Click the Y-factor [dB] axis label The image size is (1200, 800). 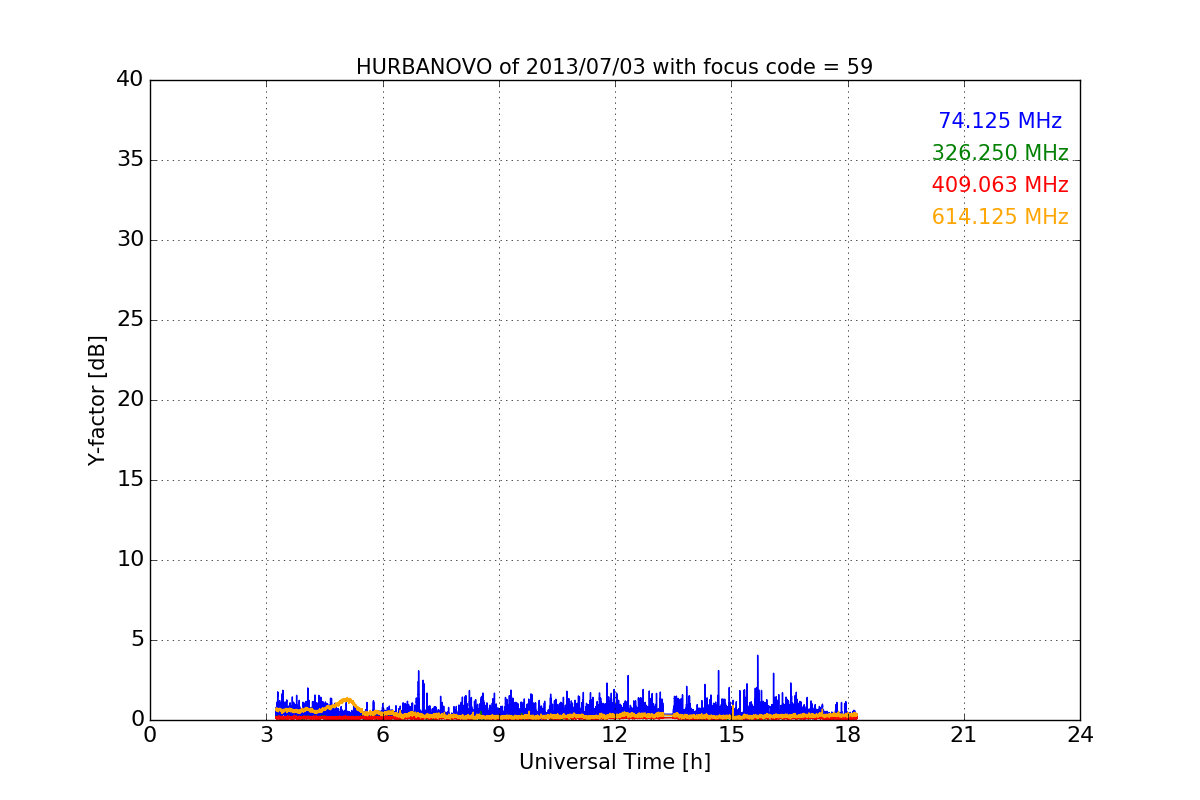coord(97,400)
